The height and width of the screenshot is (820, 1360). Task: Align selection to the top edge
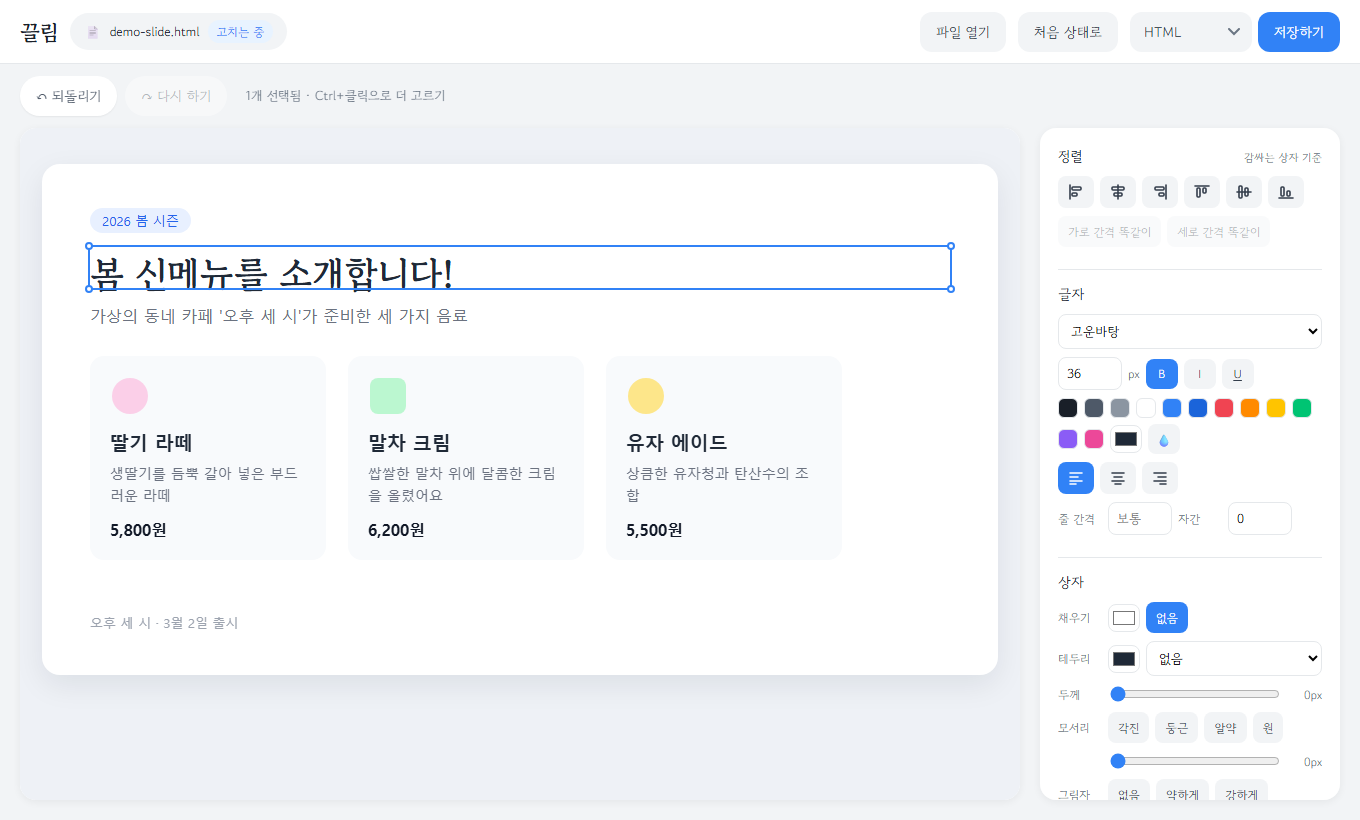point(1202,192)
